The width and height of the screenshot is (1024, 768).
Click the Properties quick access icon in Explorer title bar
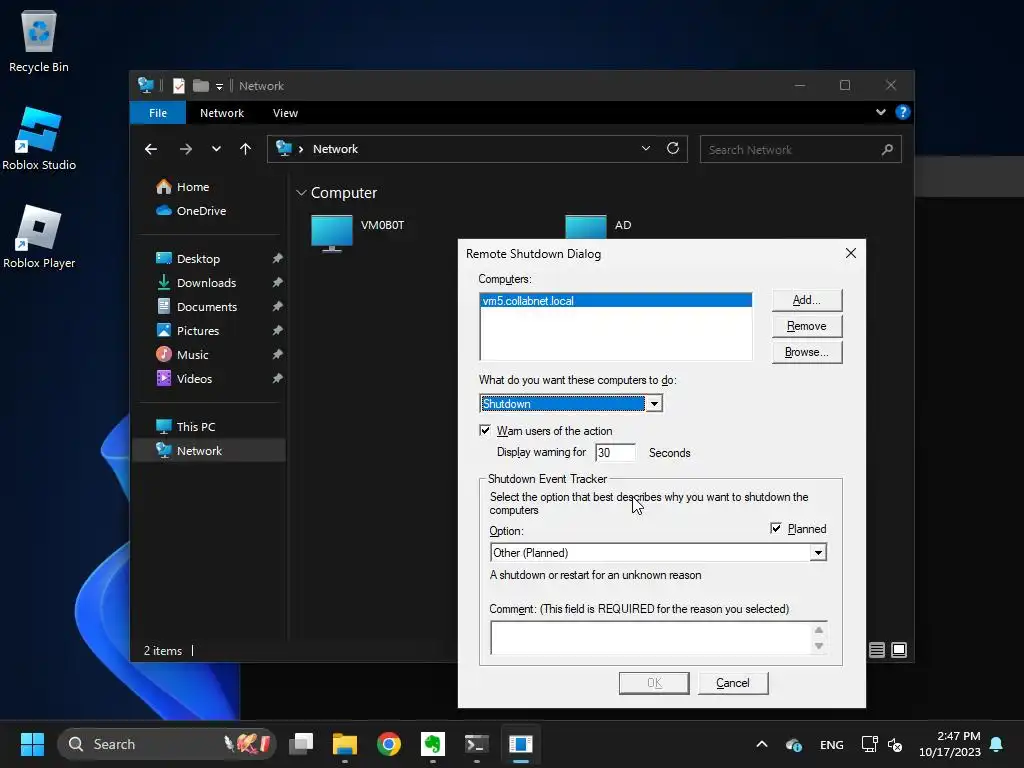(178, 86)
